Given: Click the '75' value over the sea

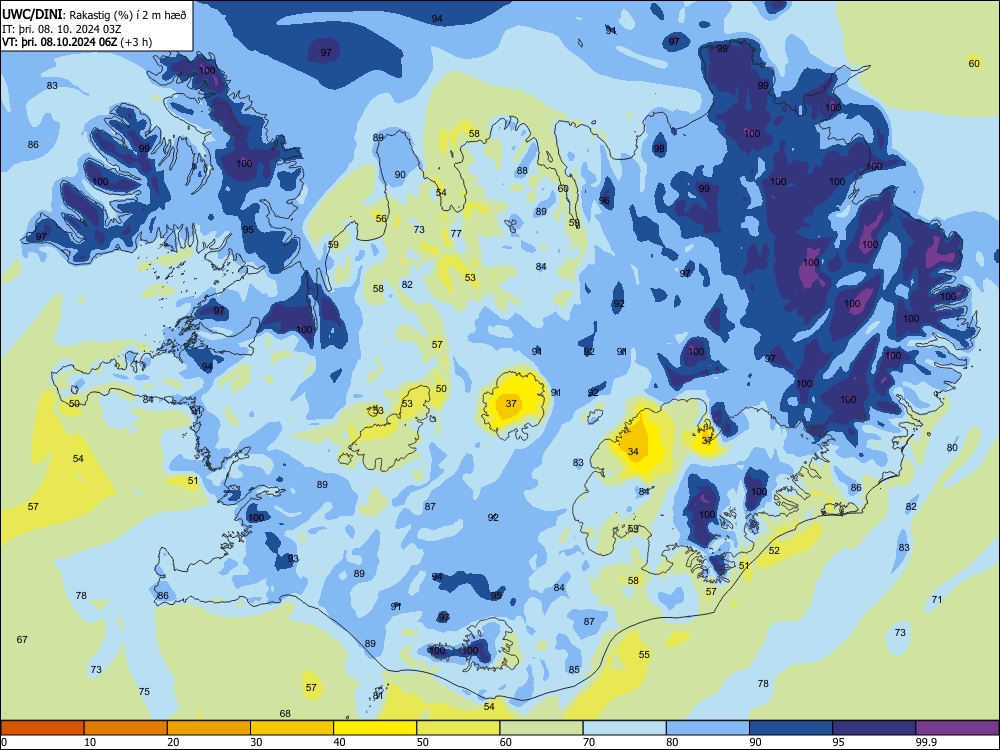Looking at the screenshot, I should 144,691.
